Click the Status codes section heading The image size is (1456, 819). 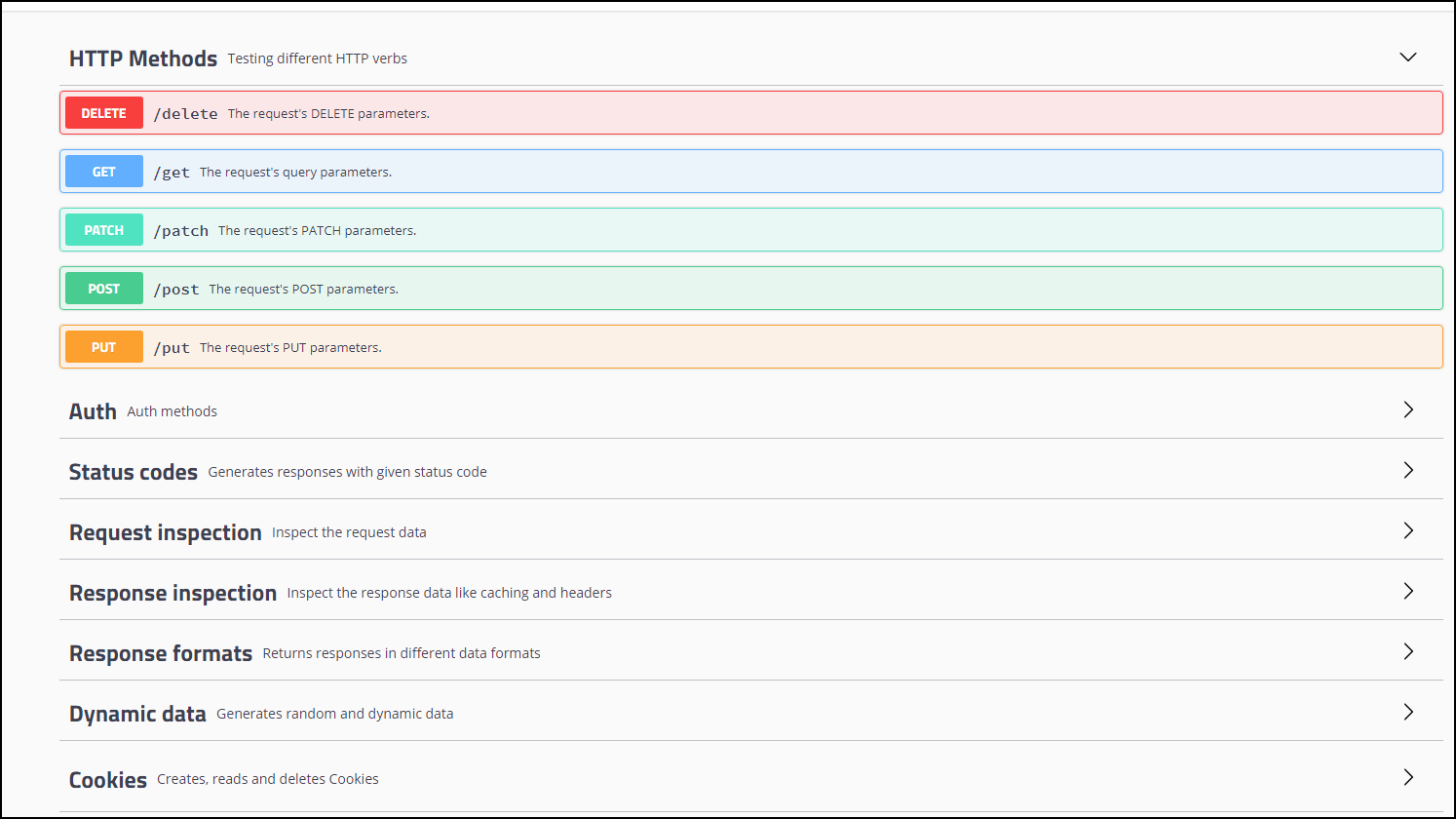134,472
